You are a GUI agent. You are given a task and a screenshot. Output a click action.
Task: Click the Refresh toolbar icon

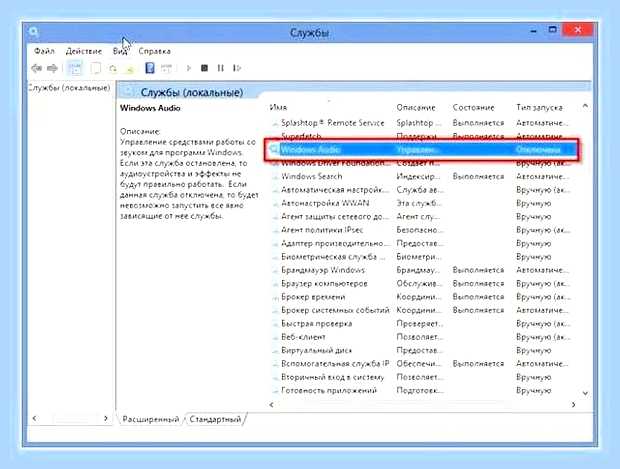point(113,69)
